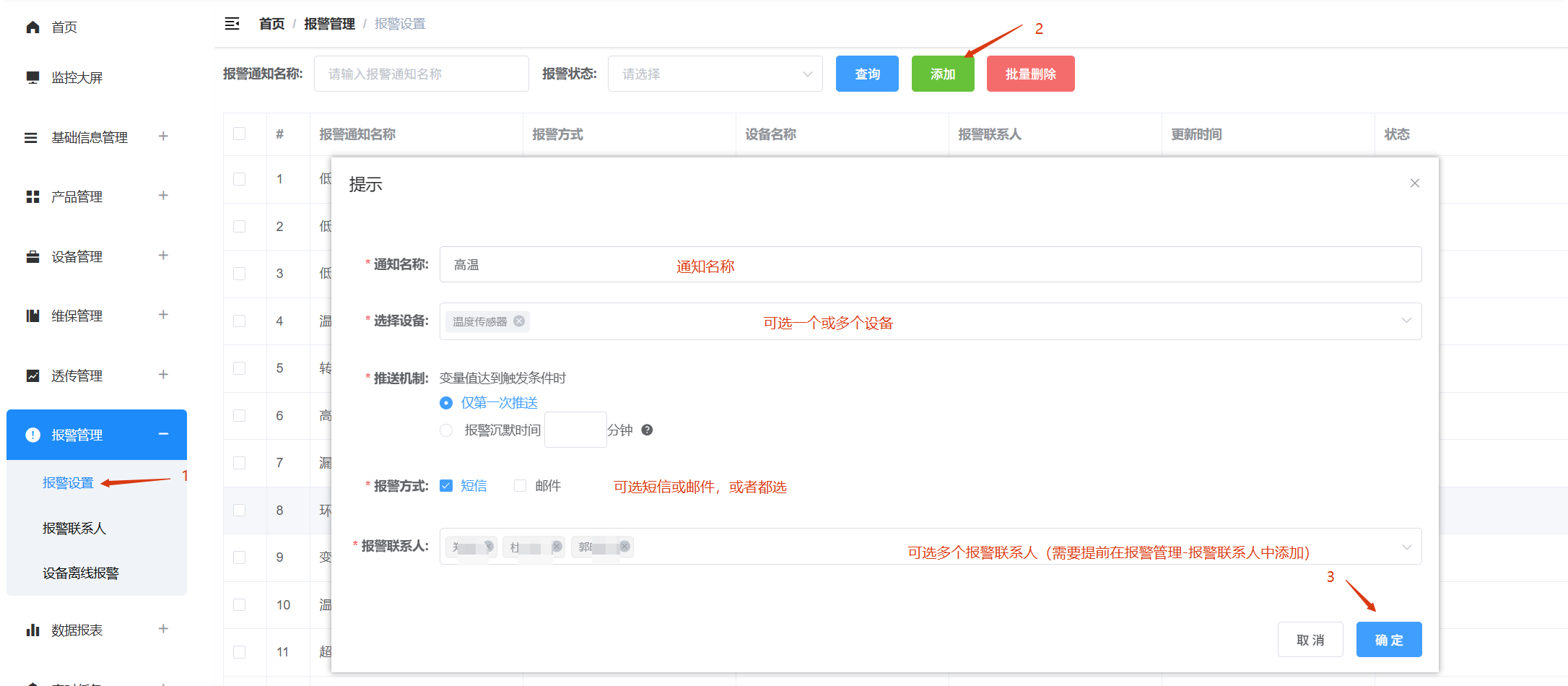Click the 通知名称 field containing 高温

tap(931, 264)
